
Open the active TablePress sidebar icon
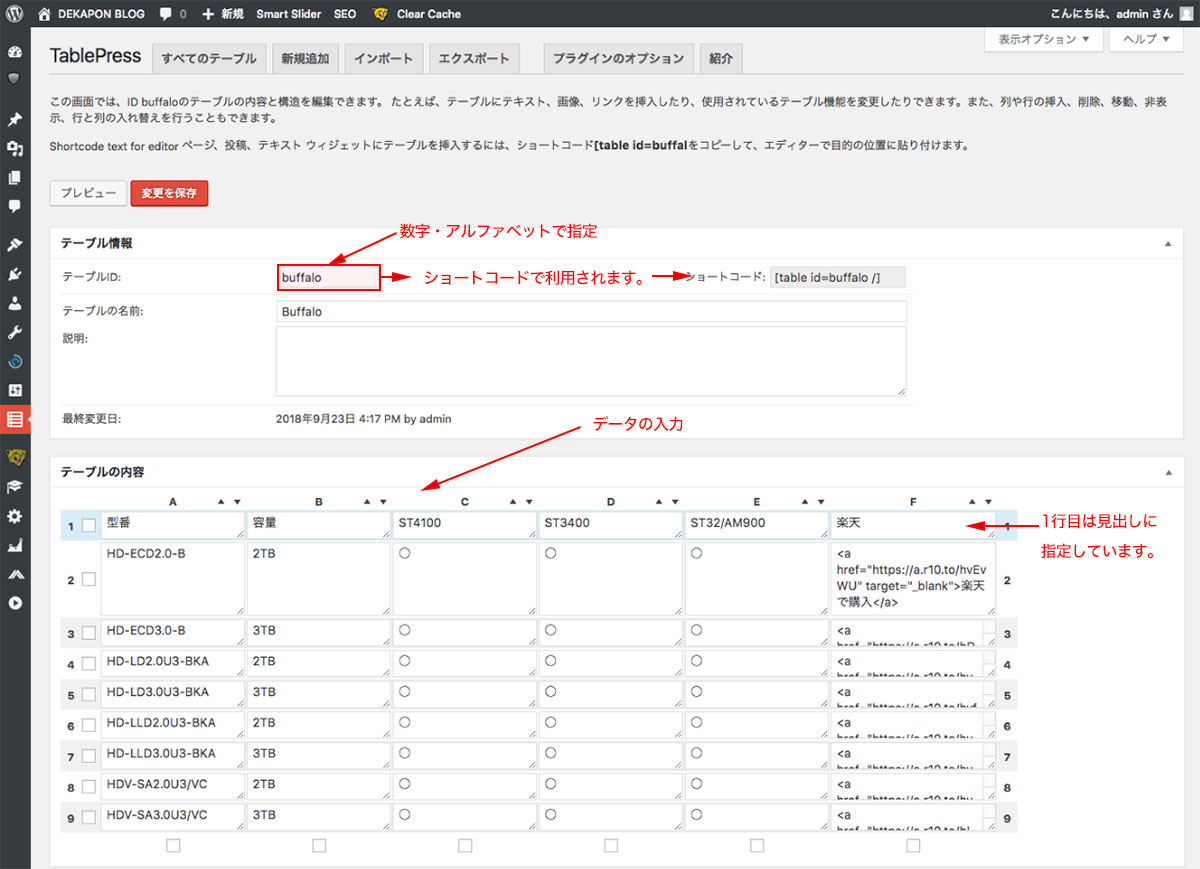coord(15,419)
